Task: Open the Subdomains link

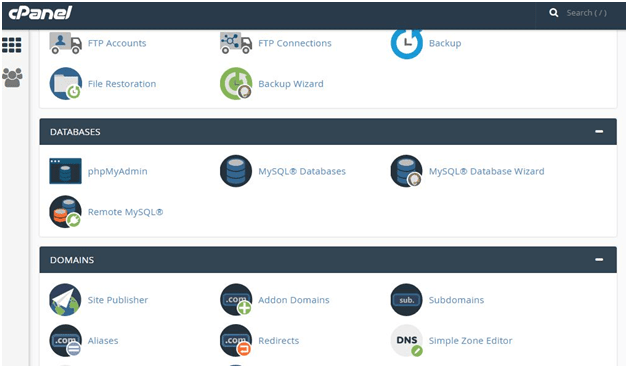Action: (x=456, y=300)
